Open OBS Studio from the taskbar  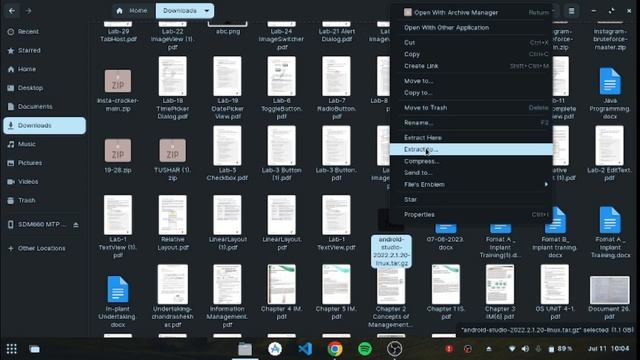coord(394,349)
